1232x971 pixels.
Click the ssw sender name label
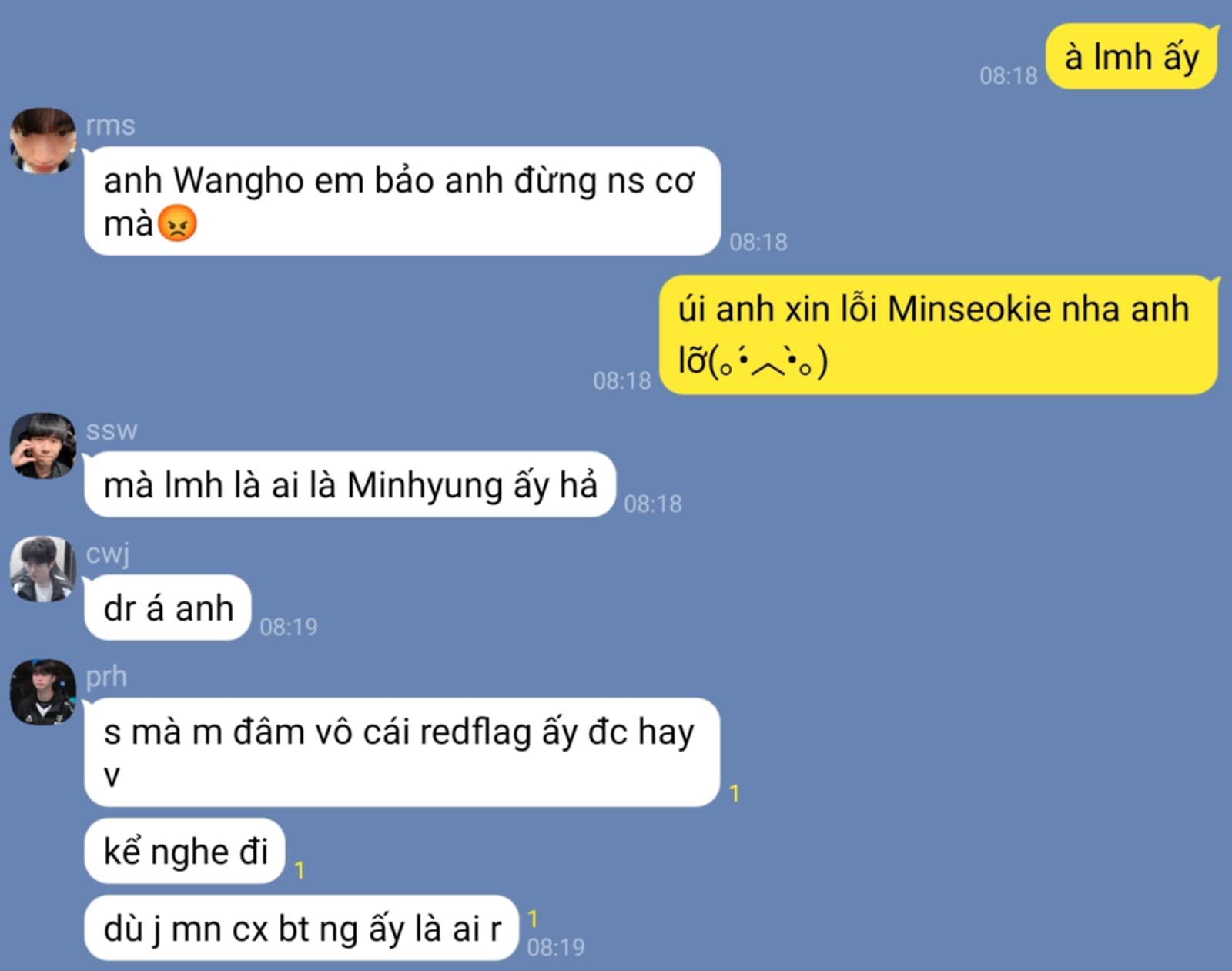[112, 430]
